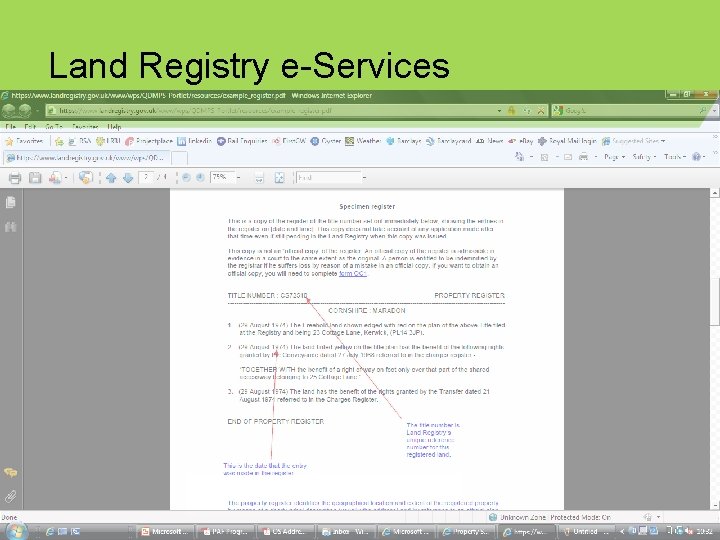Open the Safety dropdown menu
Viewport: 720px width, 540px height.
(644, 157)
